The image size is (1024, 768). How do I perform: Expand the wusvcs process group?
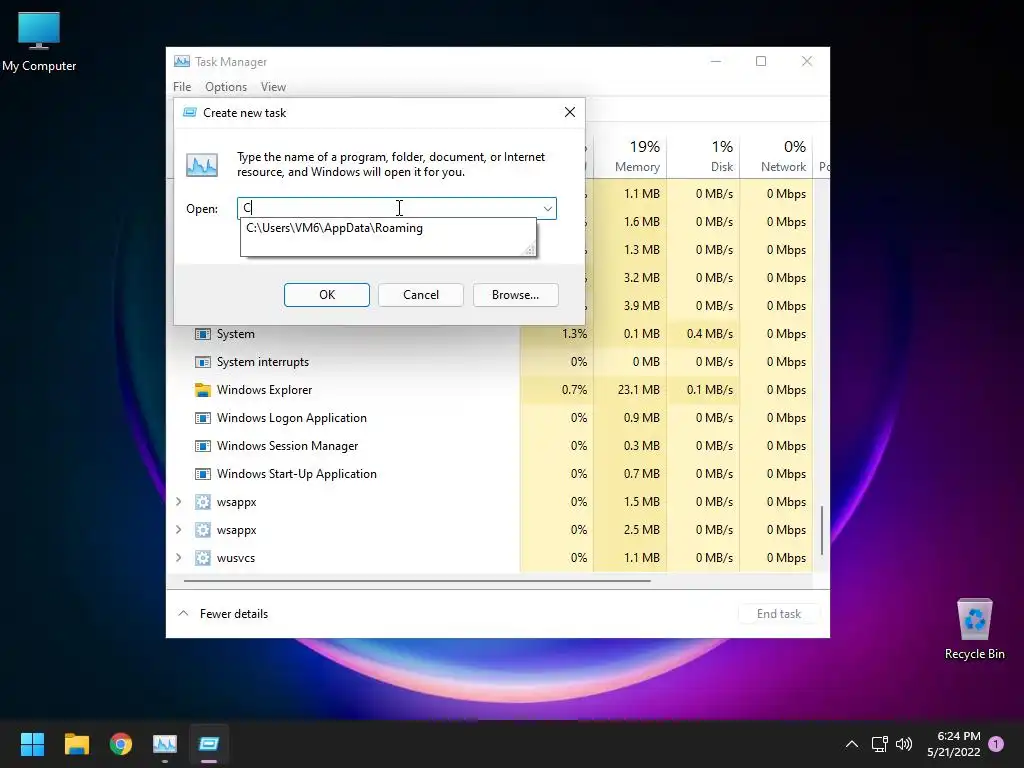coord(179,558)
